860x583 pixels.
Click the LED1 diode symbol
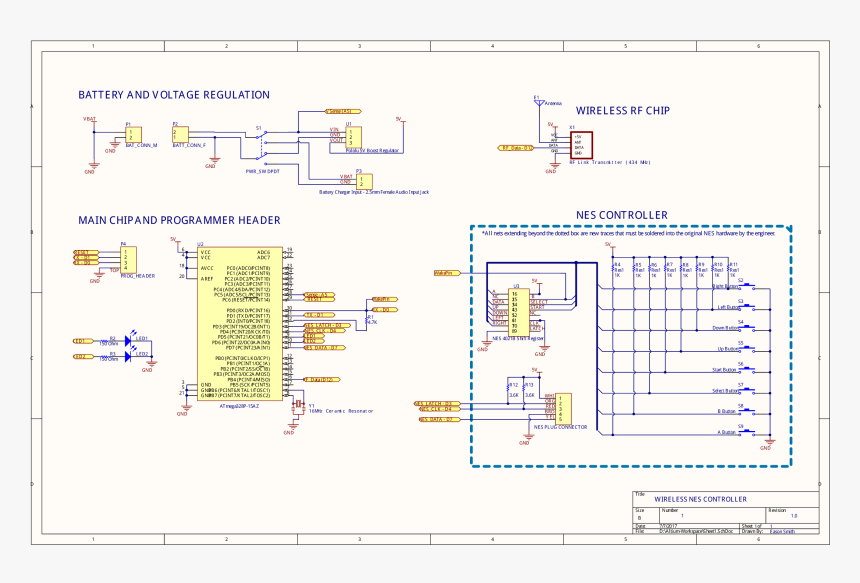pyautogui.click(x=130, y=340)
